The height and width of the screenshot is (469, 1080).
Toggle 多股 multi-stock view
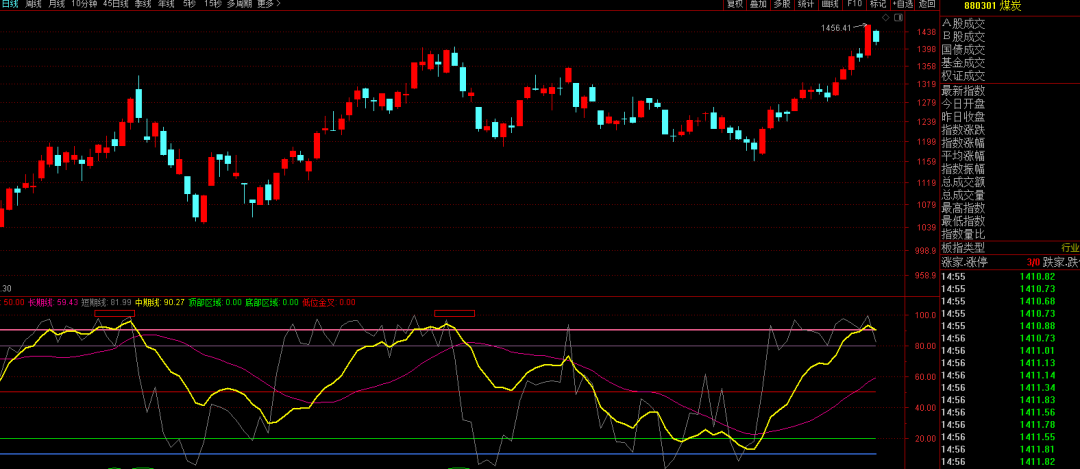click(x=782, y=4)
